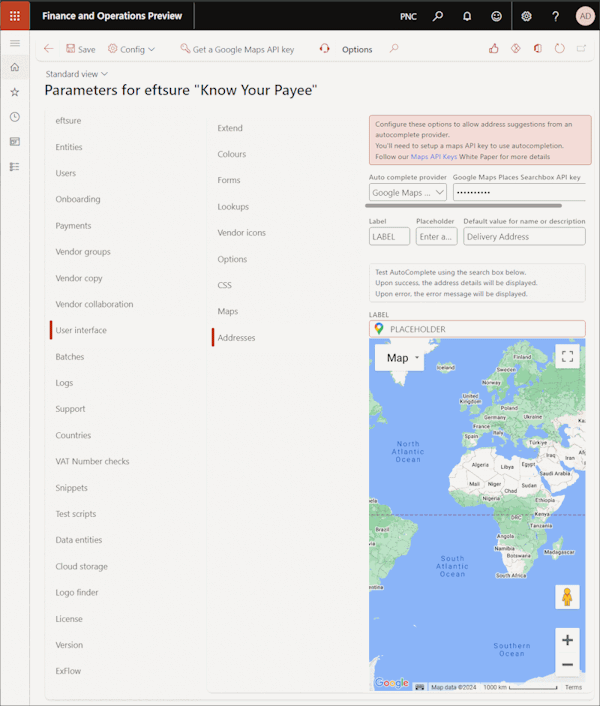The height and width of the screenshot is (706, 600).
Task: Open Maps API Keys link
Action: (x=433, y=157)
